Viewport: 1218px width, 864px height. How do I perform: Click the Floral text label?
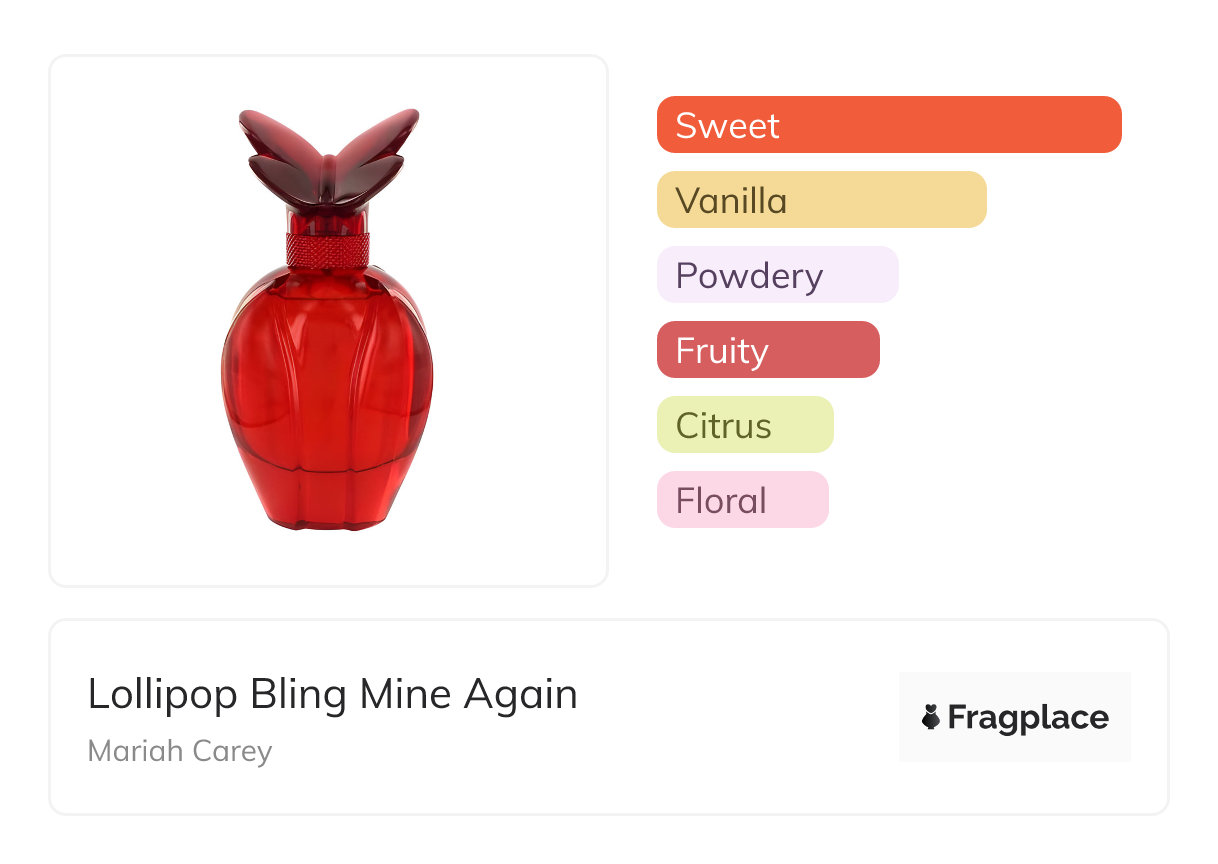coord(721,500)
